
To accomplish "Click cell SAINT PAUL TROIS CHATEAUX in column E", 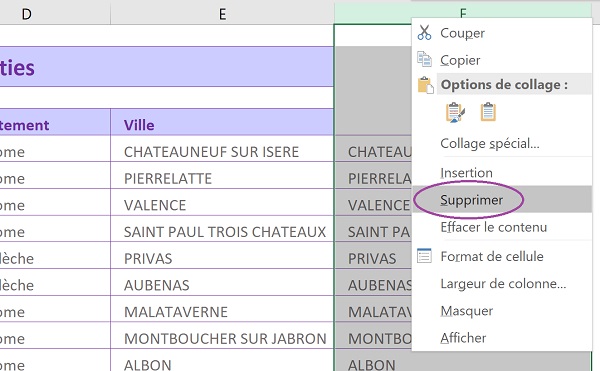I will coord(222,229).
